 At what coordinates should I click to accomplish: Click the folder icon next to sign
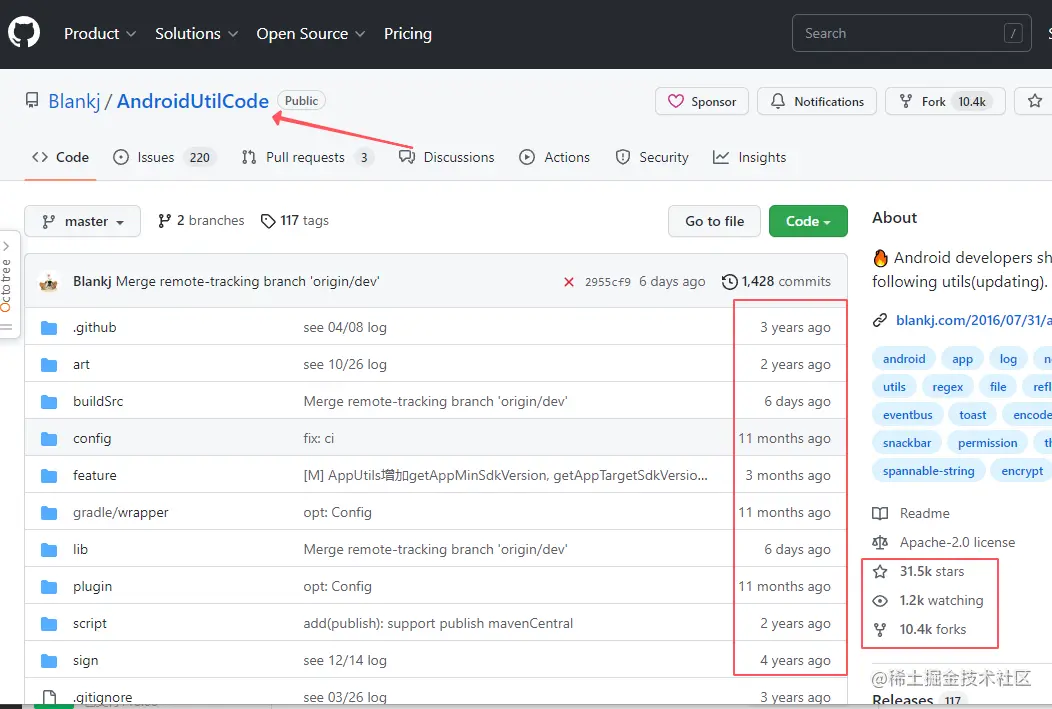[49, 661]
